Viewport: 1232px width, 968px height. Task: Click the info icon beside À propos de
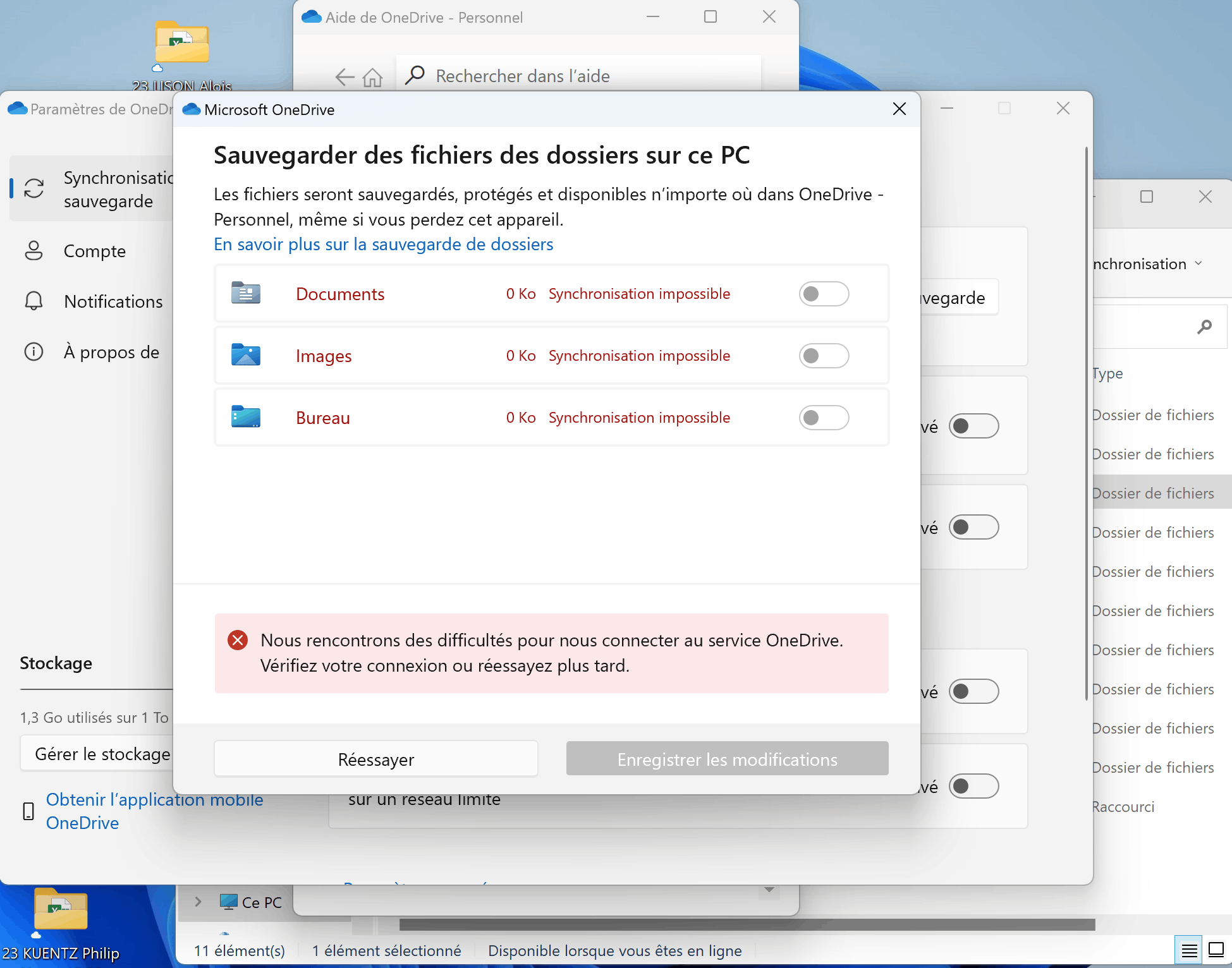[34, 352]
